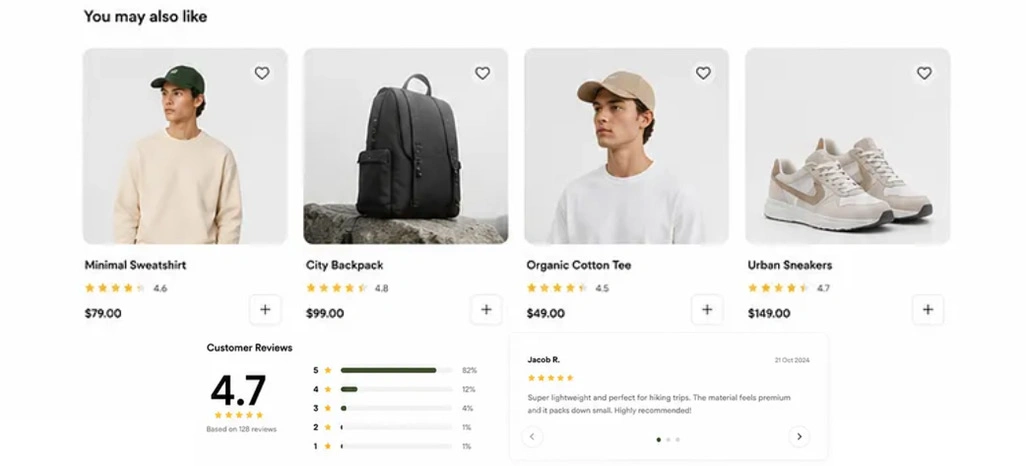Open the Organic Cotton Tee title link
The height and width of the screenshot is (466, 1026).
578,265
